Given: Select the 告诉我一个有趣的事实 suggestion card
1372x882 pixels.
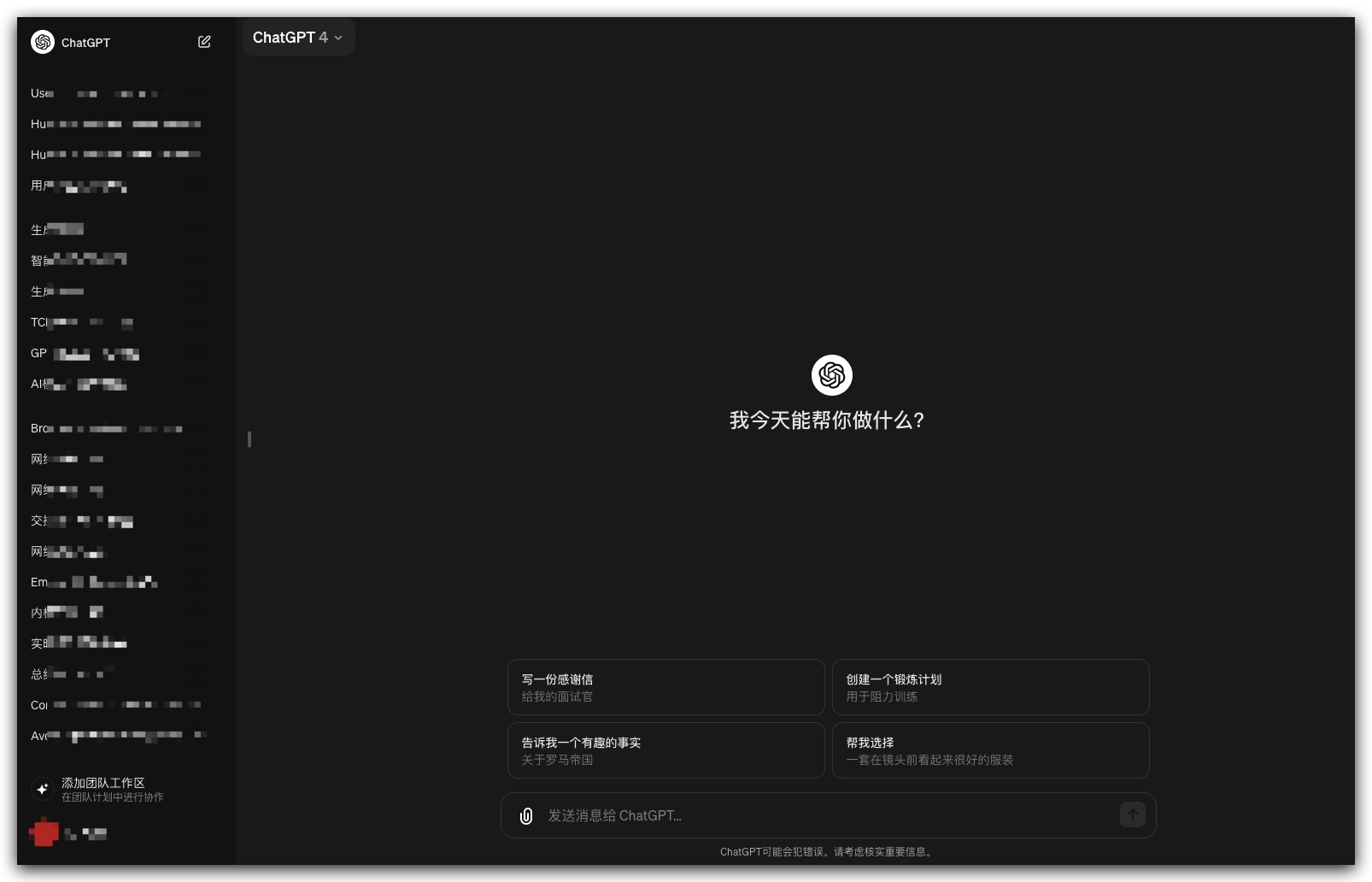Looking at the screenshot, I should pyautogui.click(x=666, y=750).
